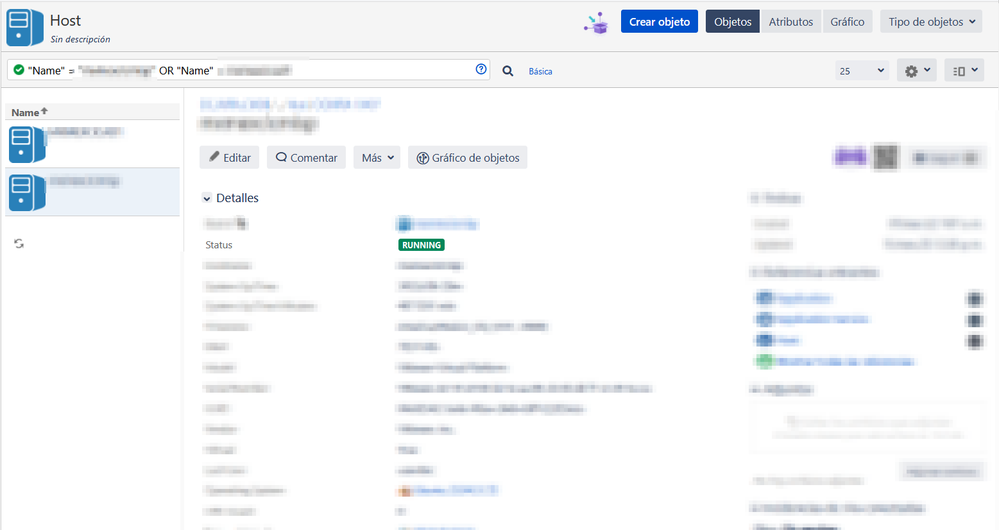Click the Status attribute label

coord(219,245)
